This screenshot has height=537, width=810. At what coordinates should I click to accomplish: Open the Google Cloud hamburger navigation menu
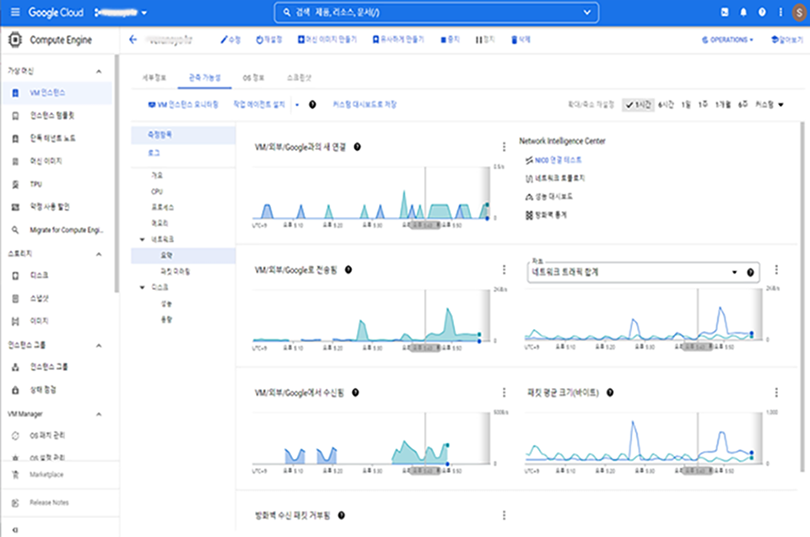15,12
